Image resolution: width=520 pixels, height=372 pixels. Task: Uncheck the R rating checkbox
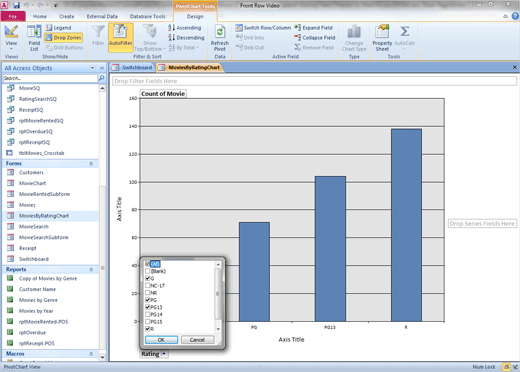tap(148, 329)
